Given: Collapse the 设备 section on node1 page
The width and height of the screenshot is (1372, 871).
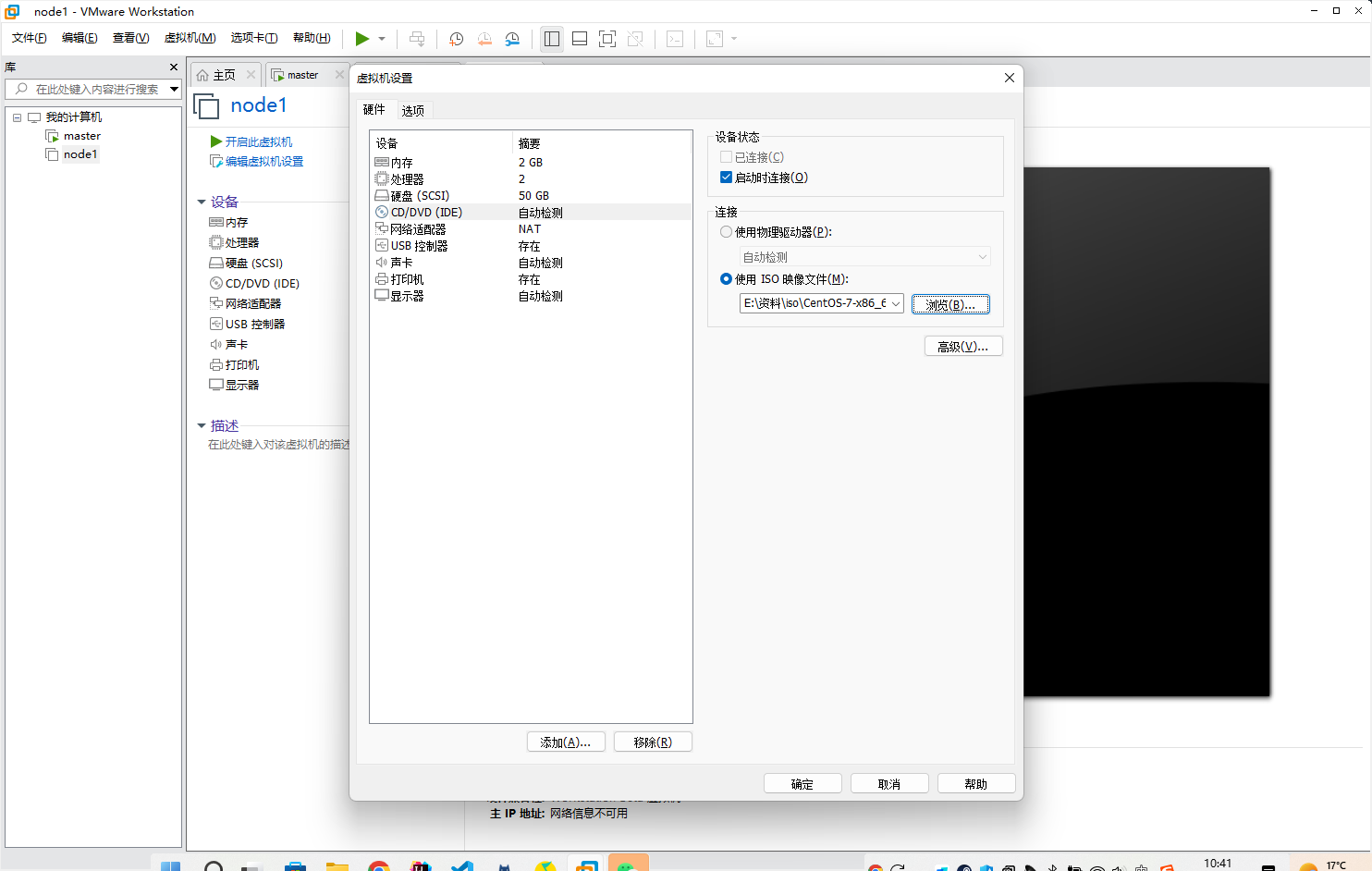Looking at the screenshot, I should coord(202,202).
